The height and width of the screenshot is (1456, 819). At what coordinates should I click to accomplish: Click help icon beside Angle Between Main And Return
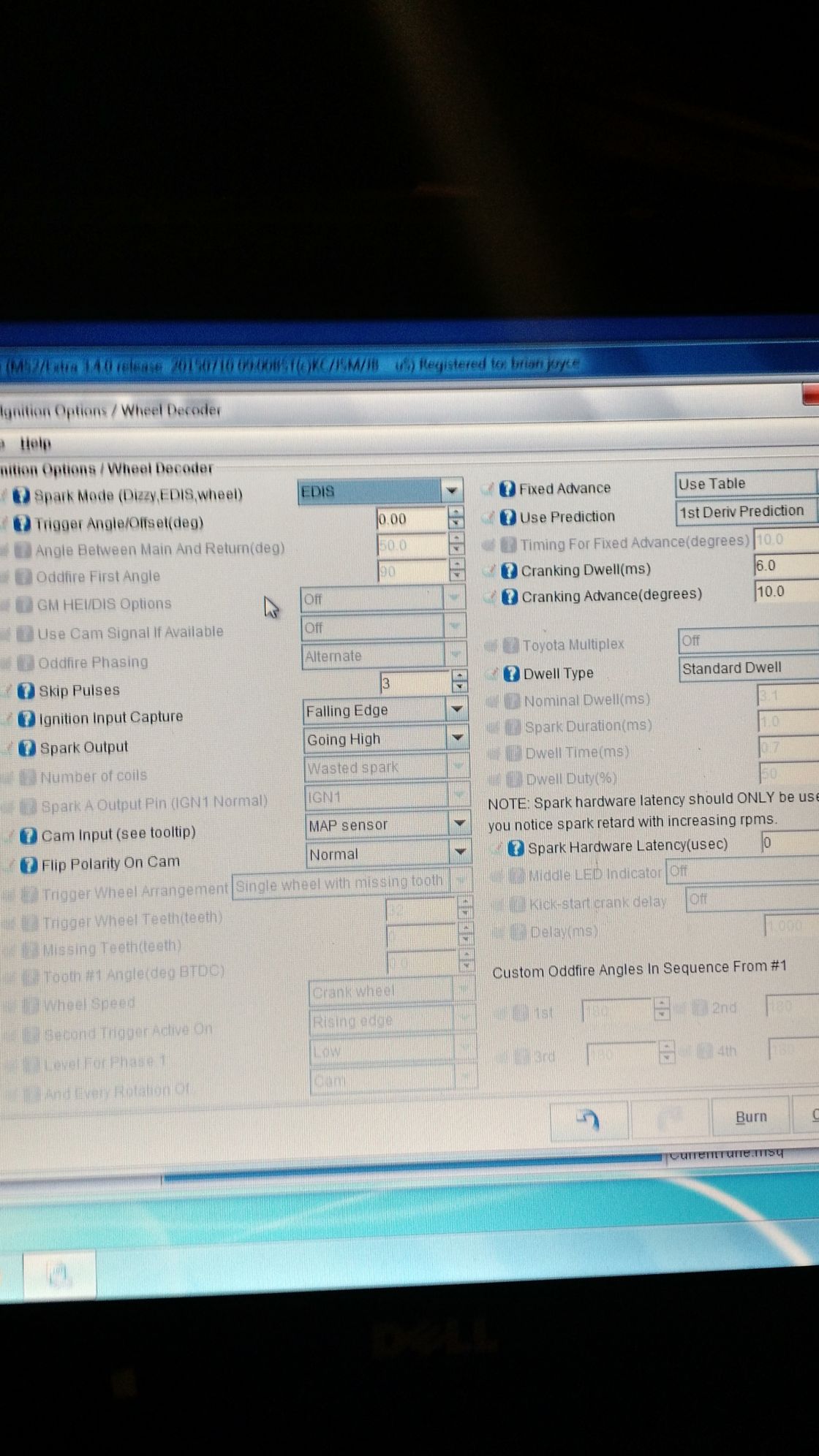23,550
